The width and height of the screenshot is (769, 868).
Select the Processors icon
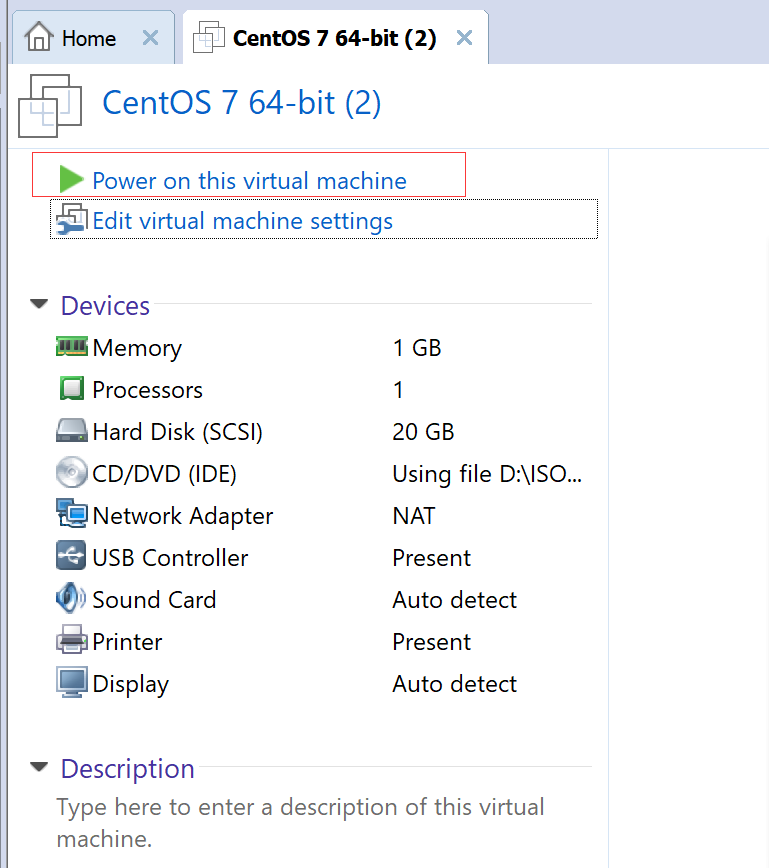tap(72, 389)
